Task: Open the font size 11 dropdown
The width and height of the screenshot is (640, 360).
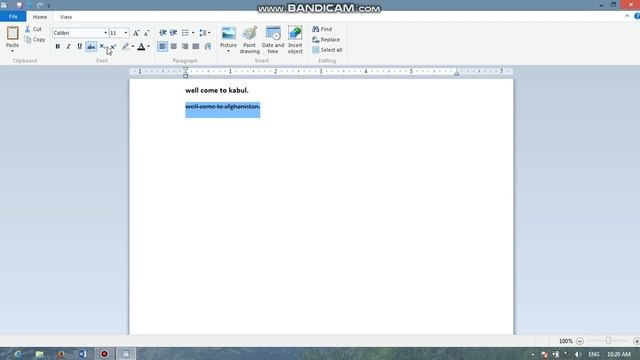Action: click(x=126, y=33)
